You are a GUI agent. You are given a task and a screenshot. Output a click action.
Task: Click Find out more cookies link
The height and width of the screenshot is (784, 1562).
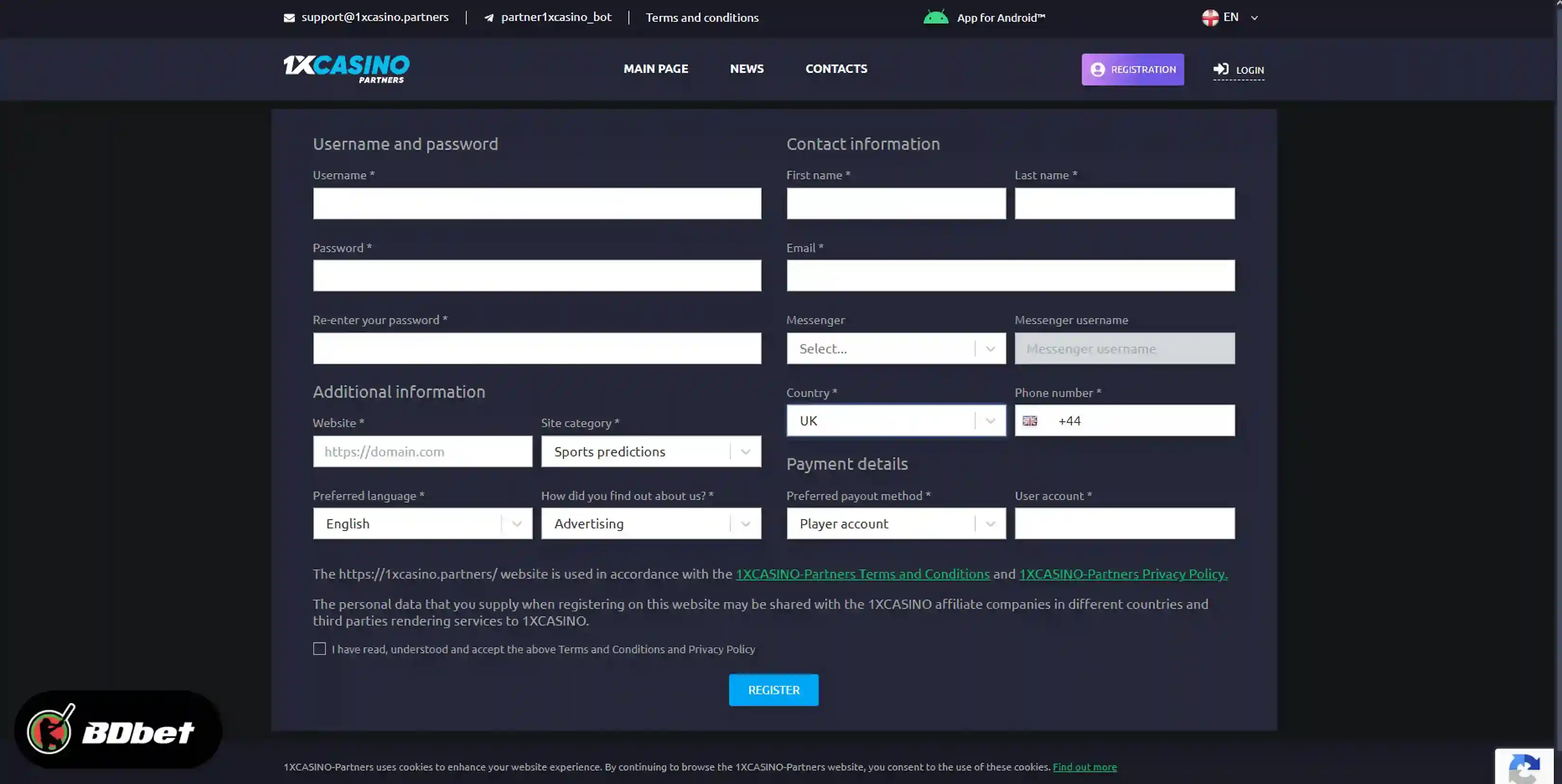[1084, 766]
